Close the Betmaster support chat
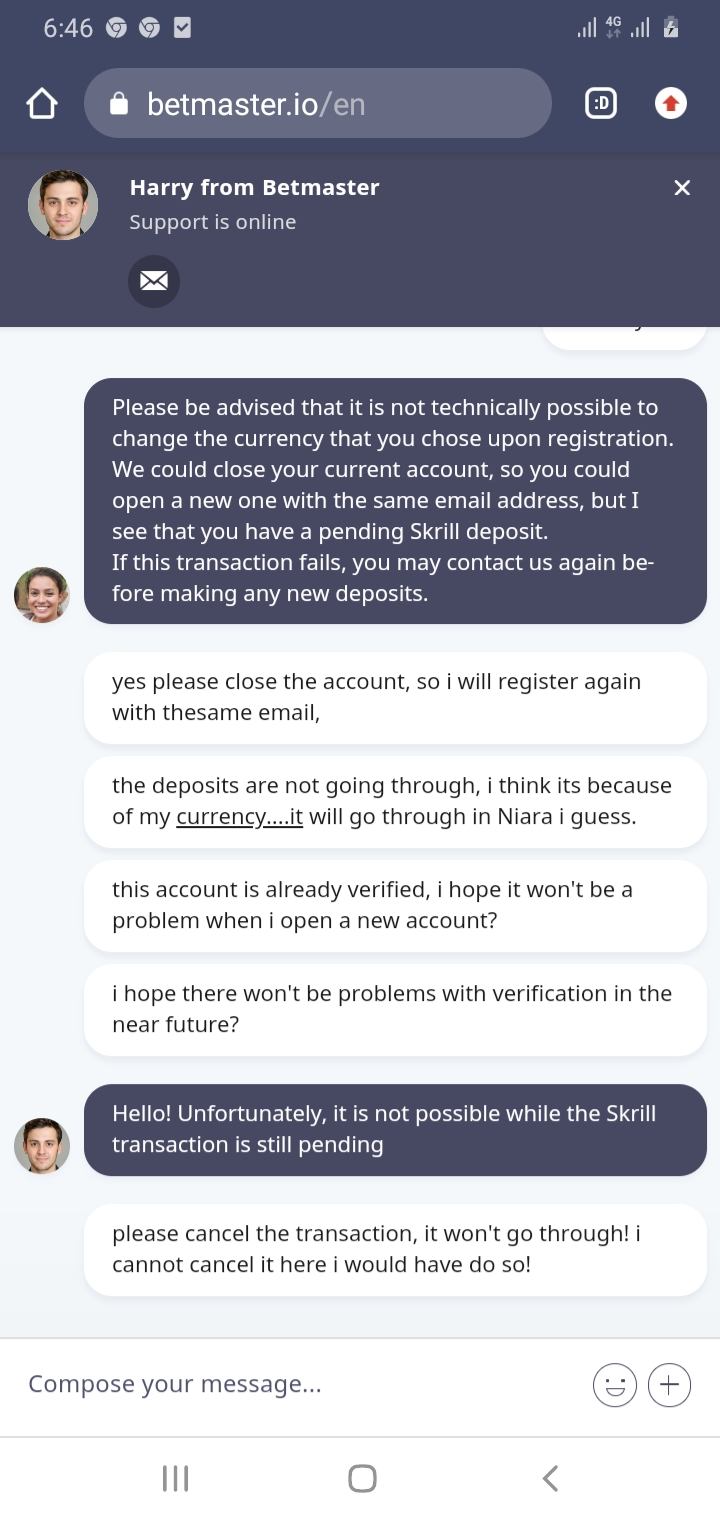Image resolution: width=720 pixels, height=1520 pixels. (x=682, y=188)
